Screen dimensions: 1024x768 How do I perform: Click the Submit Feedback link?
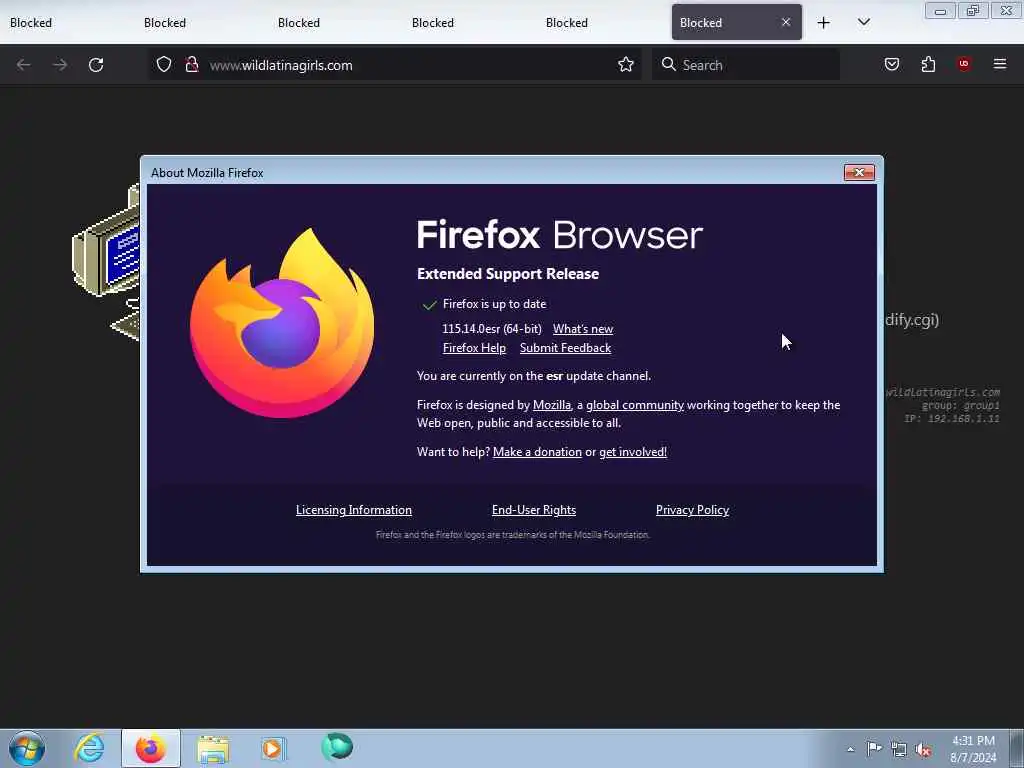[x=565, y=348]
